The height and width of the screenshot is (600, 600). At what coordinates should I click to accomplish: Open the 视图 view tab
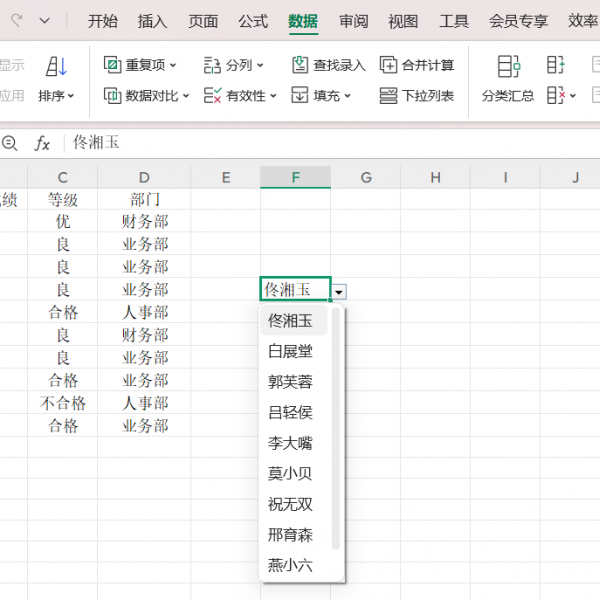(403, 21)
